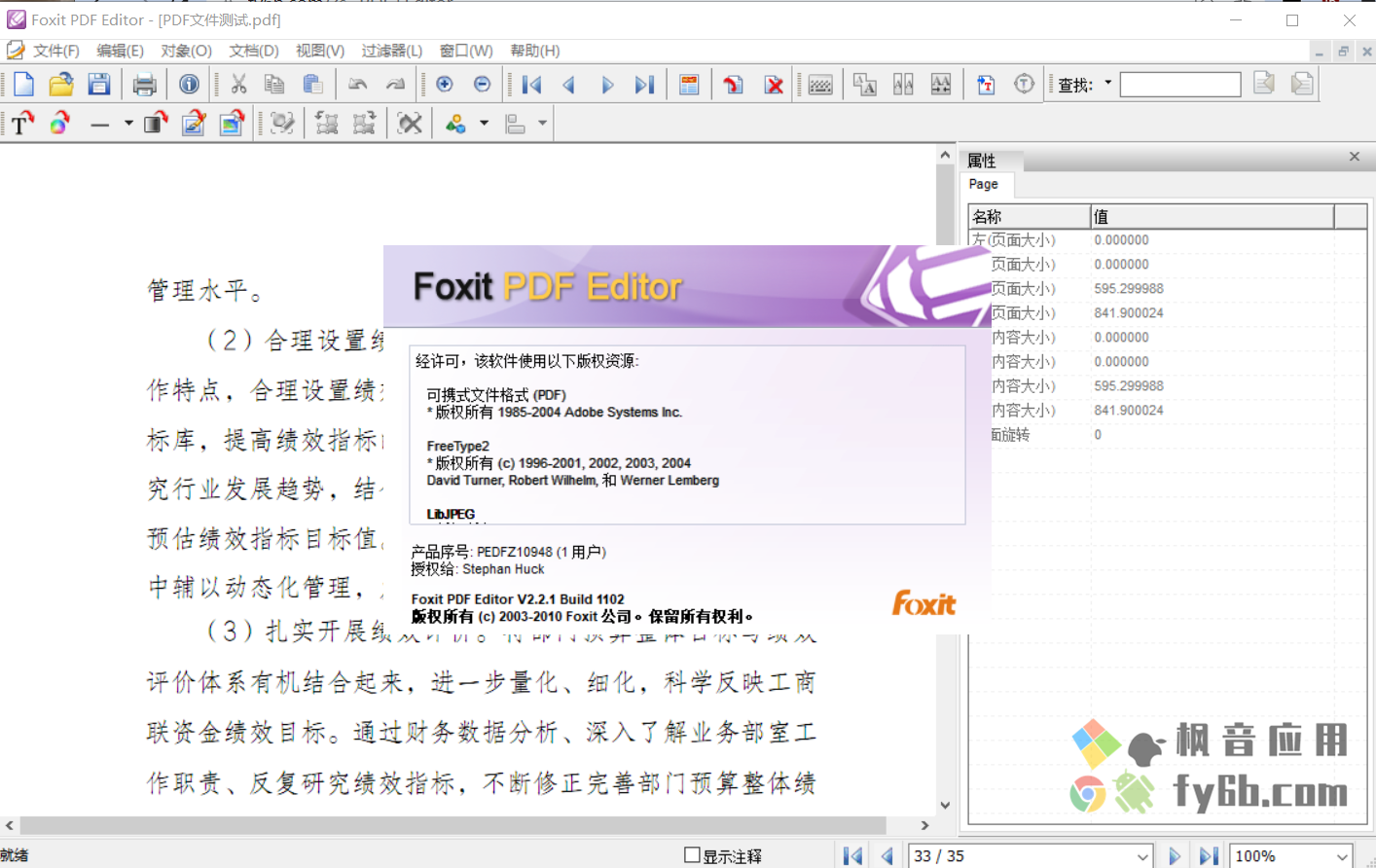Image resolution: width=1376 pixels, height=868 pixels.
Task: Zoom in with the plus circle icon
Action: pyautogui.click(x=445, y=85)
